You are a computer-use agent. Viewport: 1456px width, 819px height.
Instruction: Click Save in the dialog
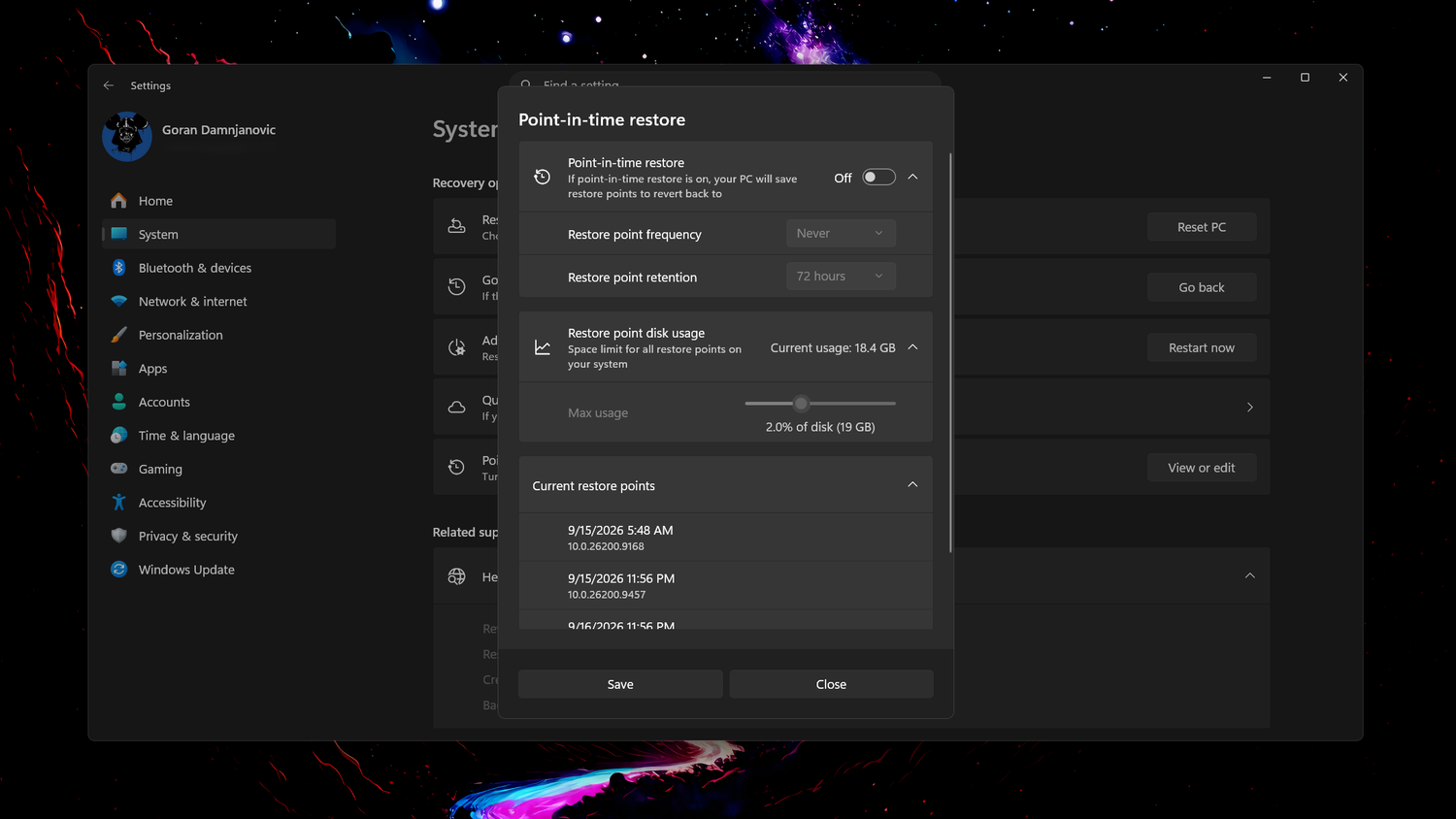pos(620,684)
